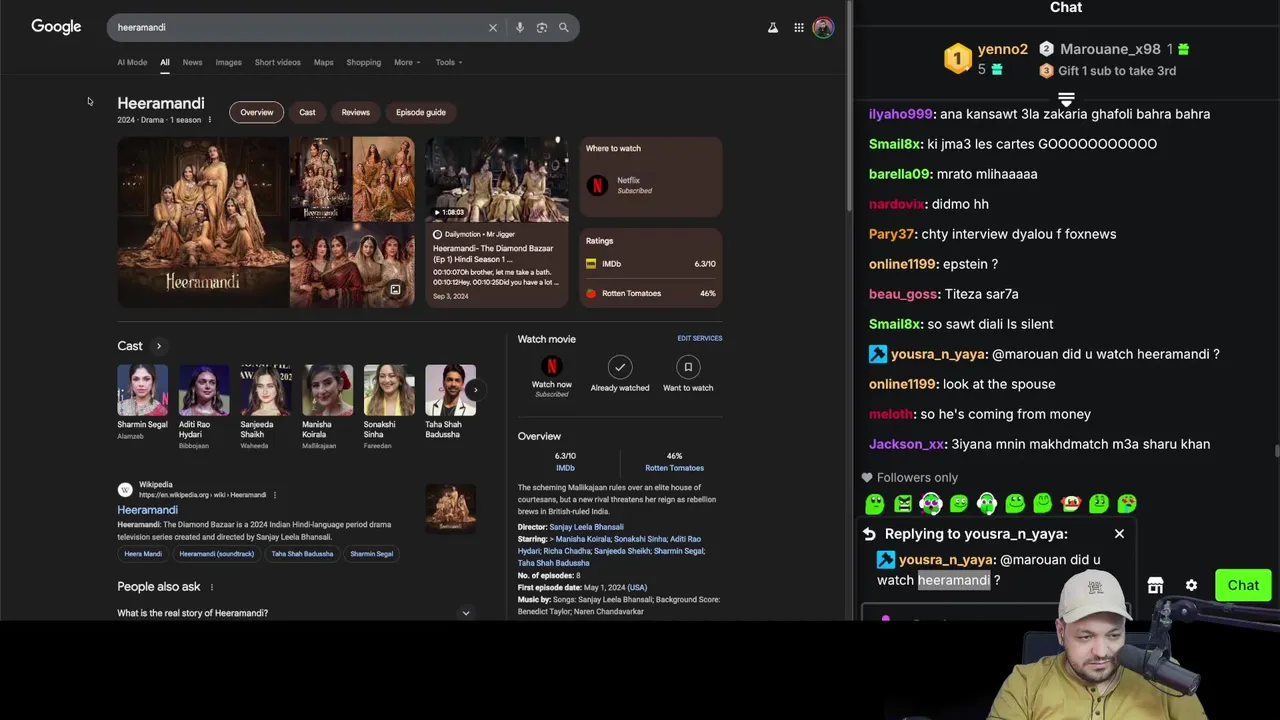The width and height of the screenshot is (1280, 720).
Task: Open the main Heeramandi poster image
Action: click(x=203, y=222)
